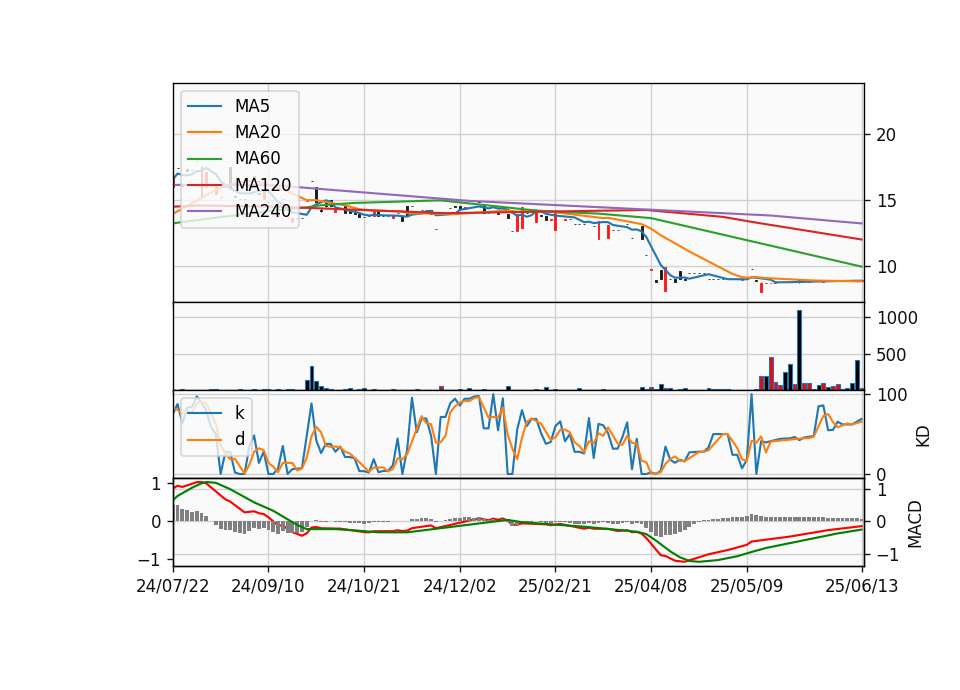Click the d legend label in KD panel

pyautogui.click(x=239, y=439)
